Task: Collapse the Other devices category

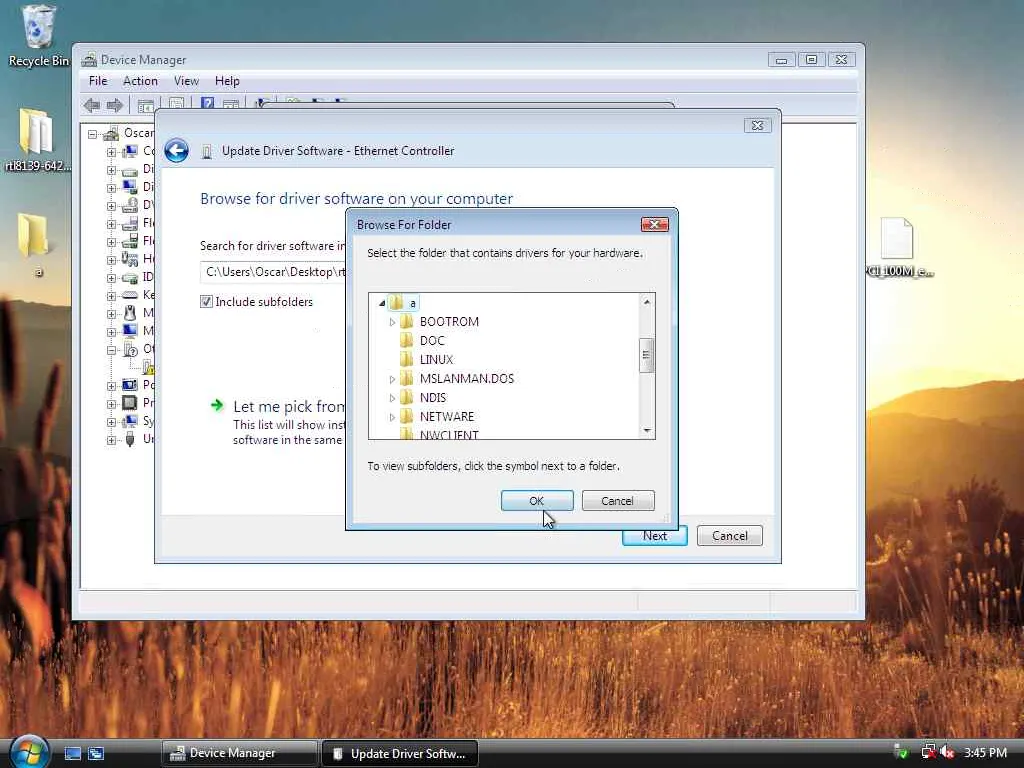Action: pyautogui.click(x=112, y=350)
